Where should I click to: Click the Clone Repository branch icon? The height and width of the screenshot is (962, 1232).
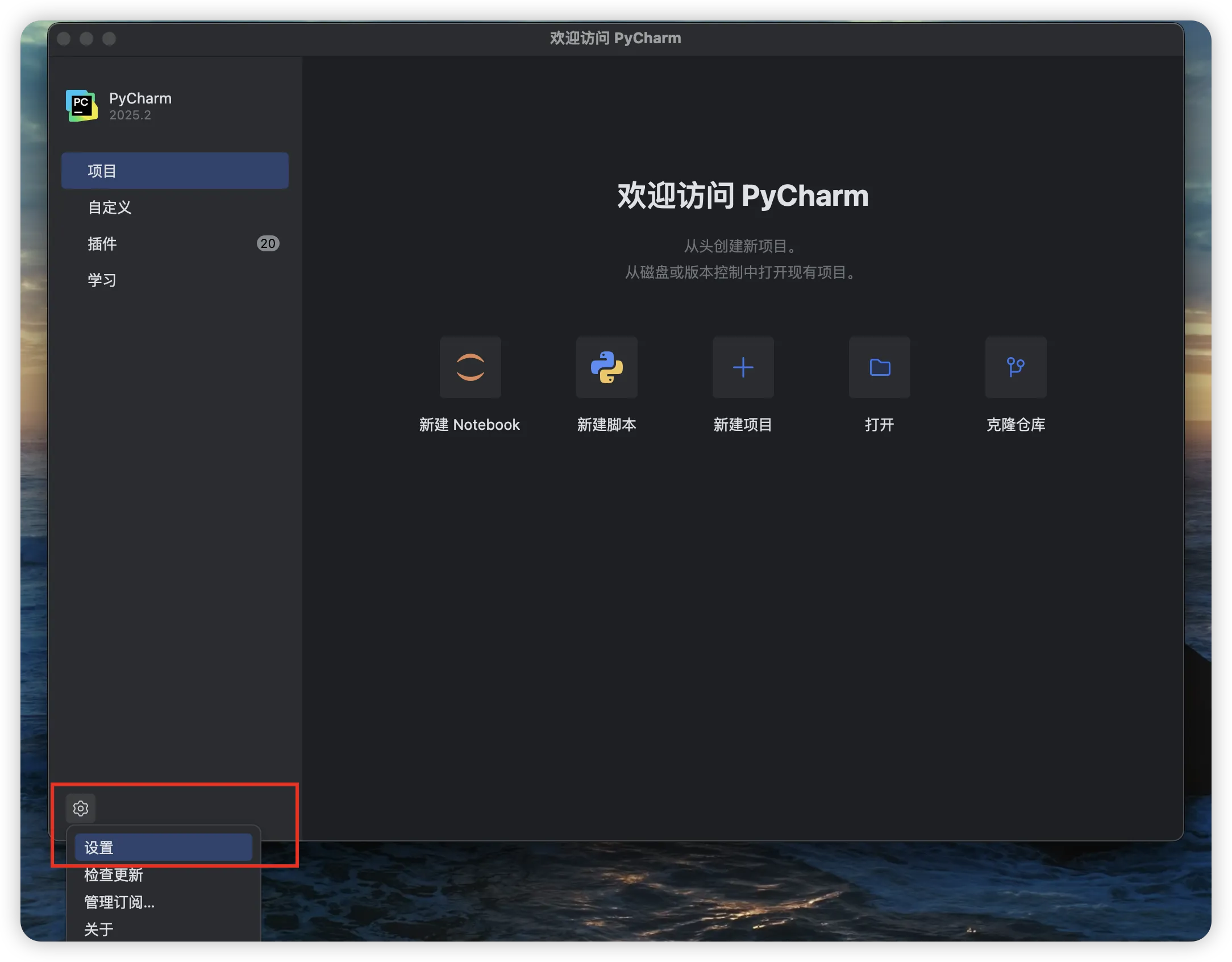(x=1015, y=367)
